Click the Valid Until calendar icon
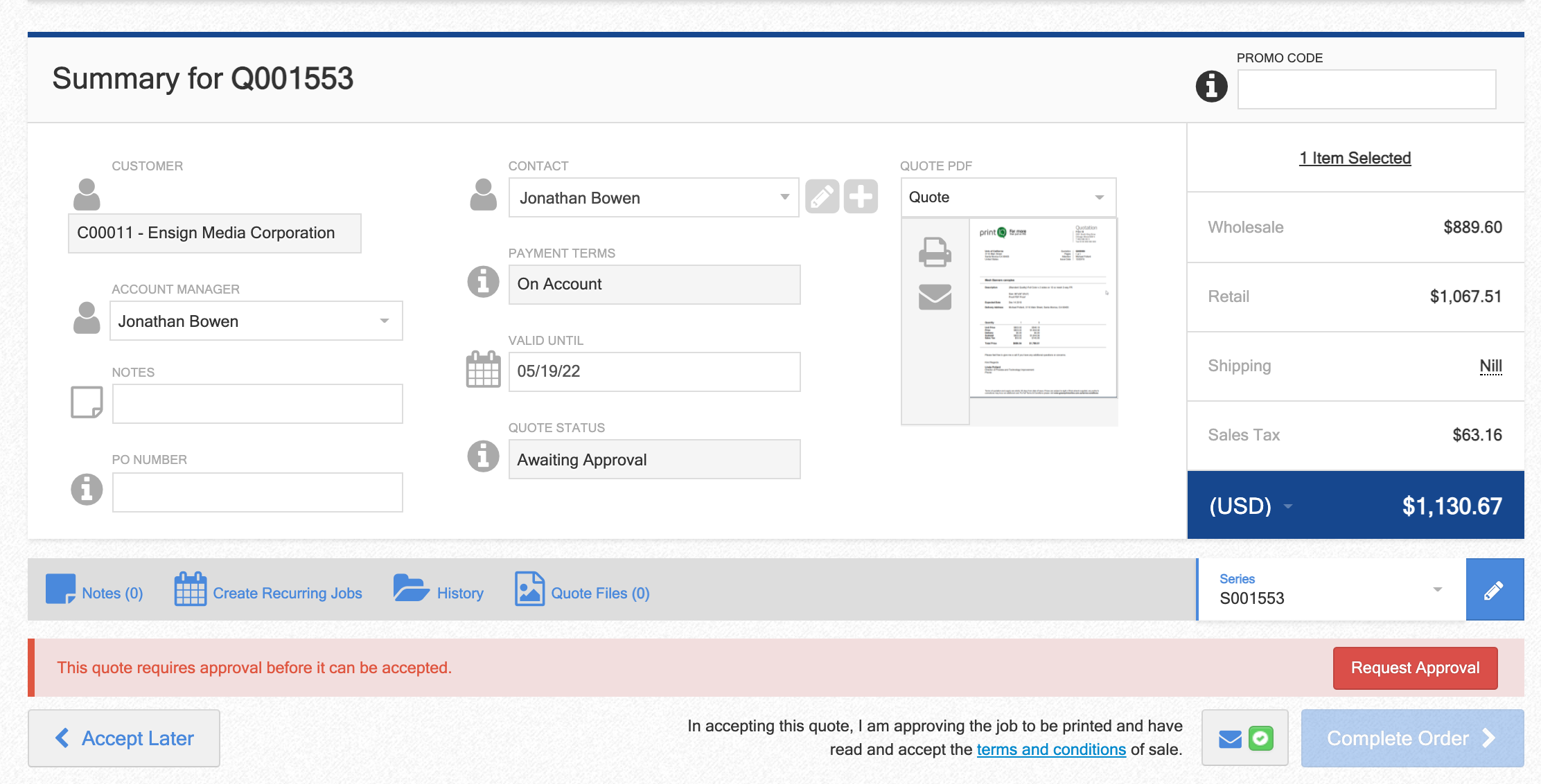 point(483,370)
